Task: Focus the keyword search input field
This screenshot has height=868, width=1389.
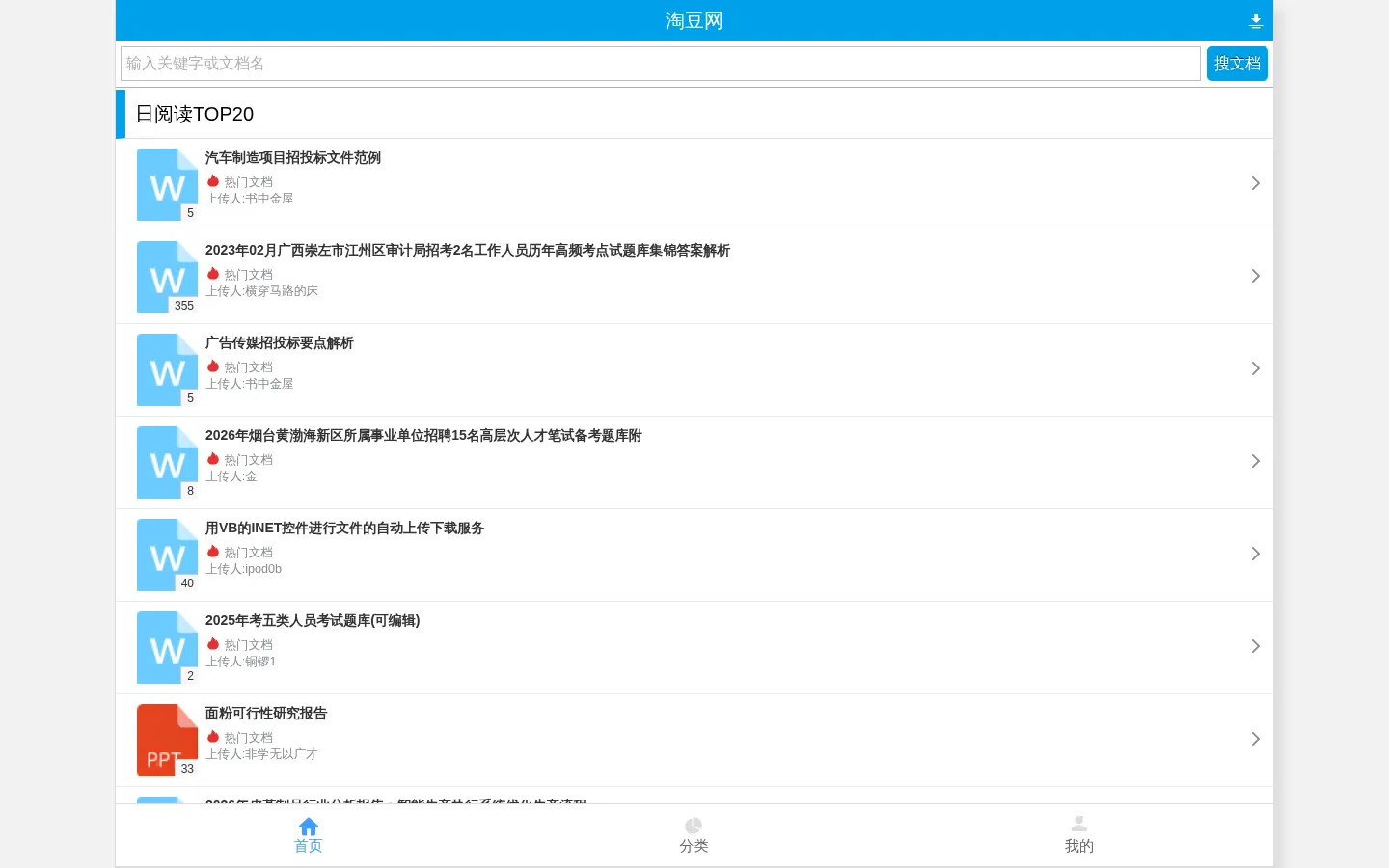Action: tap(661, 64)
